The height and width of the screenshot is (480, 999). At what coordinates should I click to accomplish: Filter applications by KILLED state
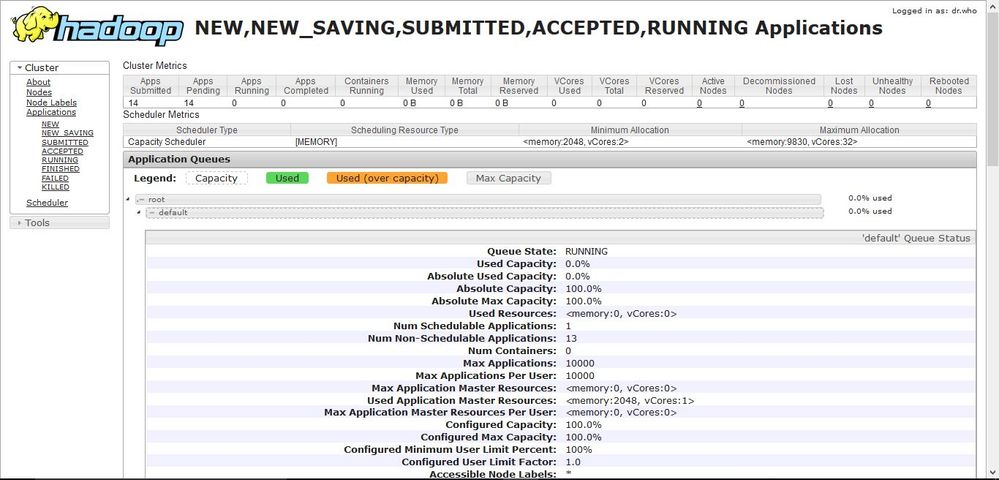click(55, 187)
